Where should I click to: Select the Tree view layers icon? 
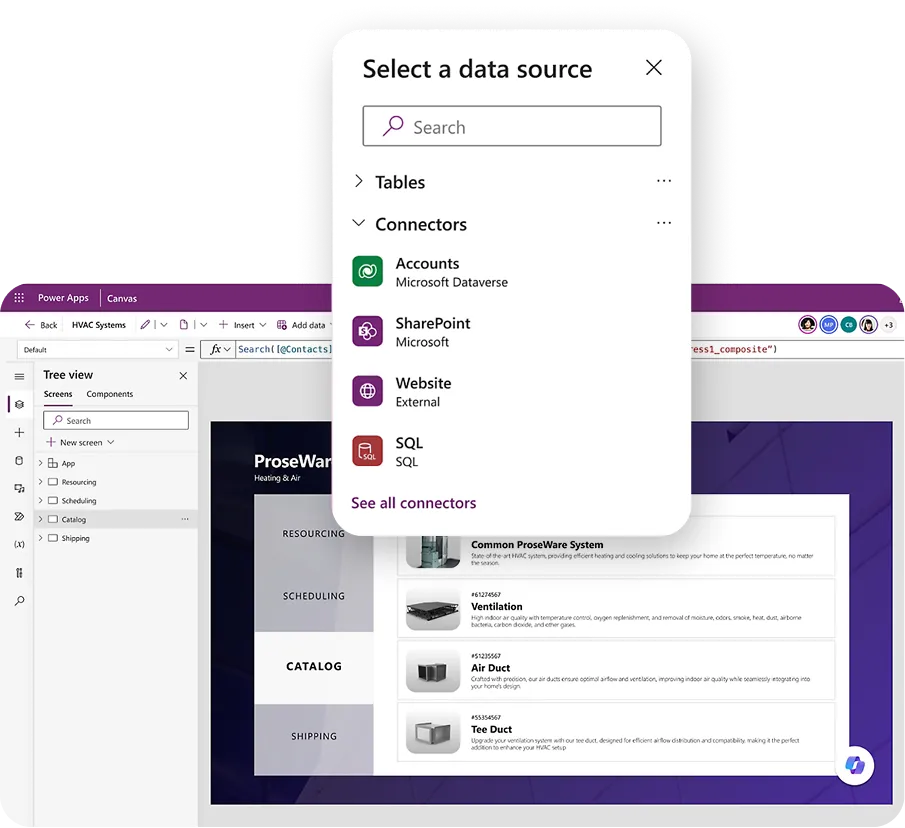pyautogui.click(x=19, y=404)
